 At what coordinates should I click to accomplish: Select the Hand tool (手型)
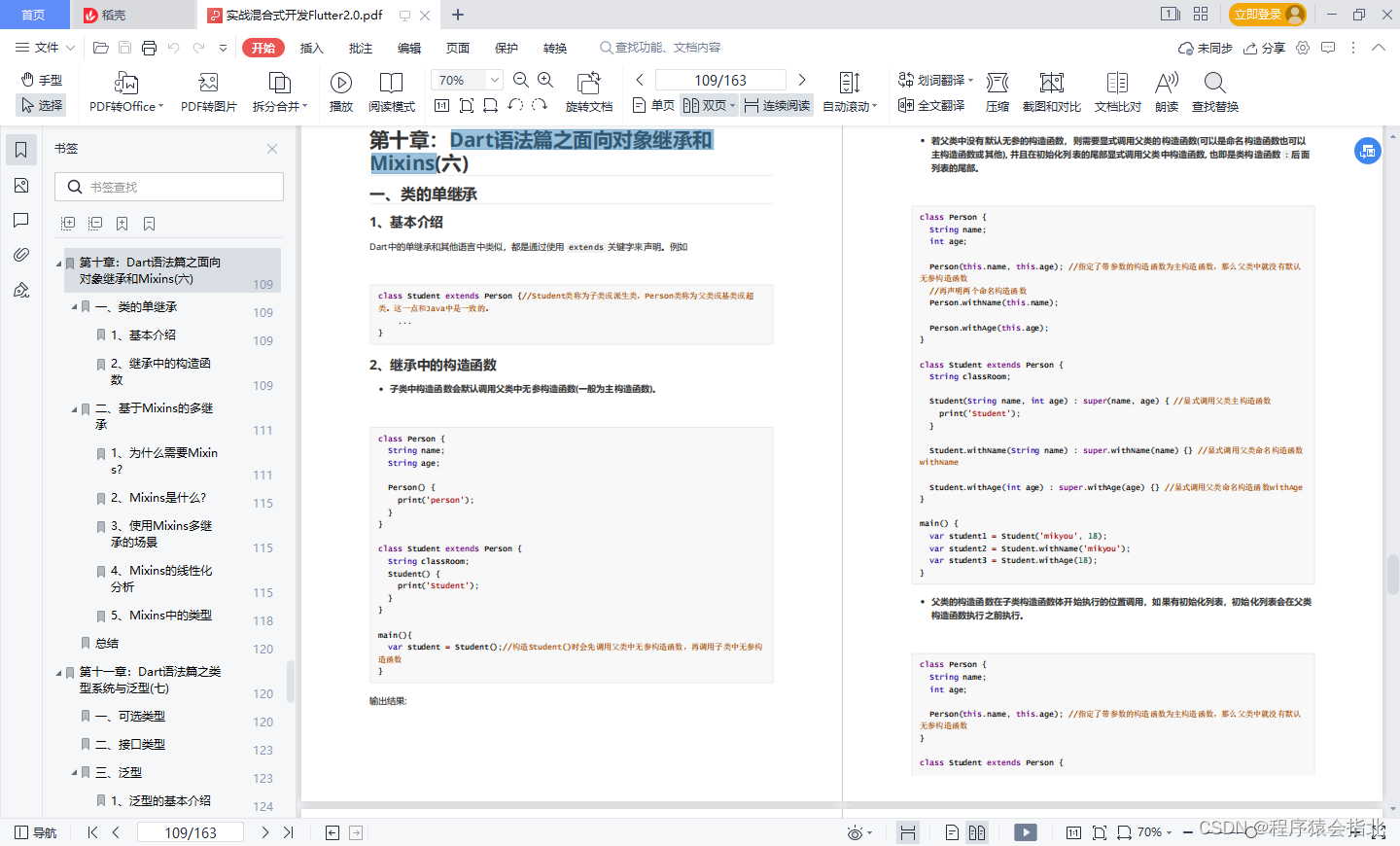point(42,80)
